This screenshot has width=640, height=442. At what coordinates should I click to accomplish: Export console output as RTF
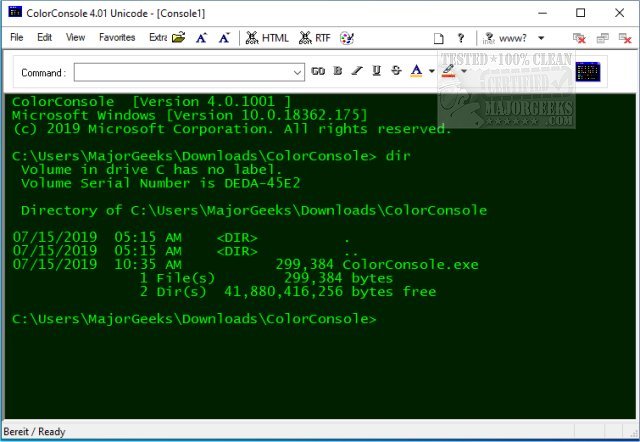[x=315, y=38]
